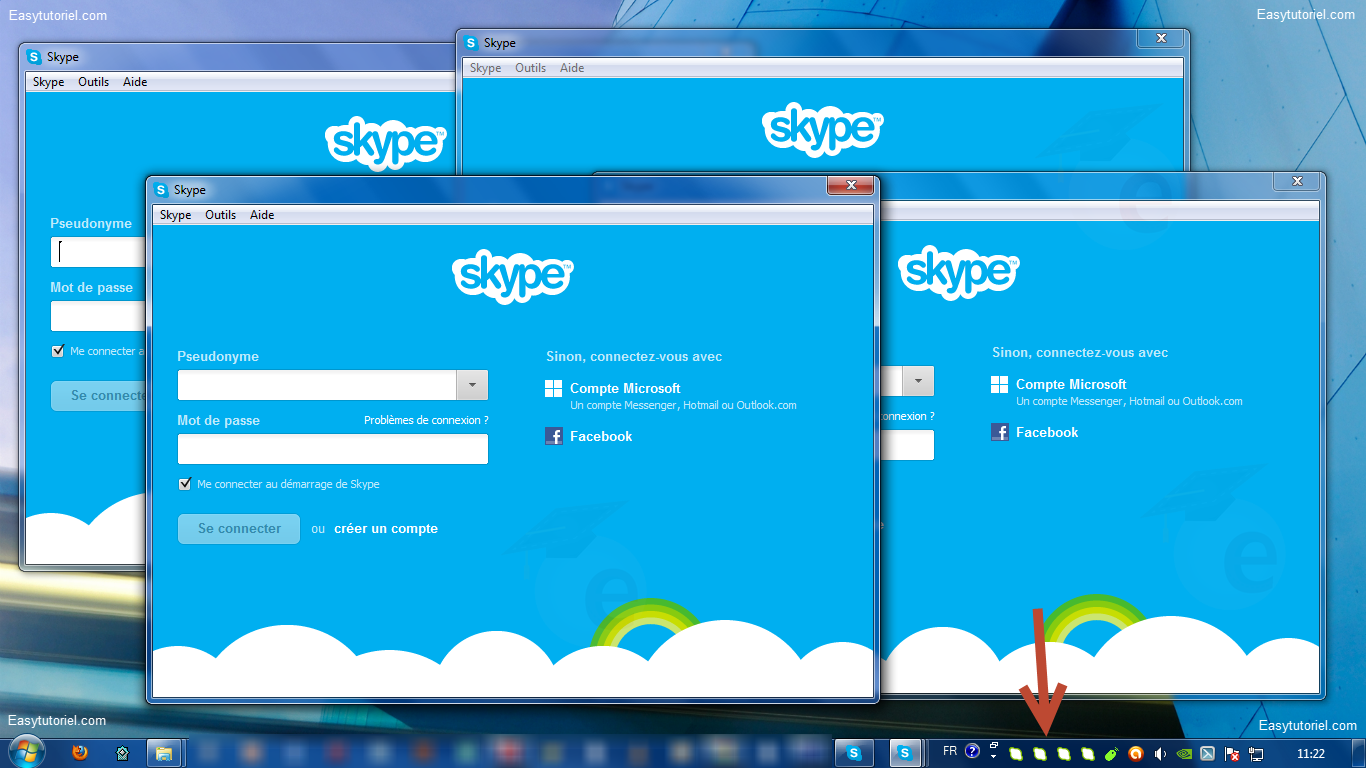
Task: Click the Facebook logo icon in front Skype window
Action: [x=553, y=436]
